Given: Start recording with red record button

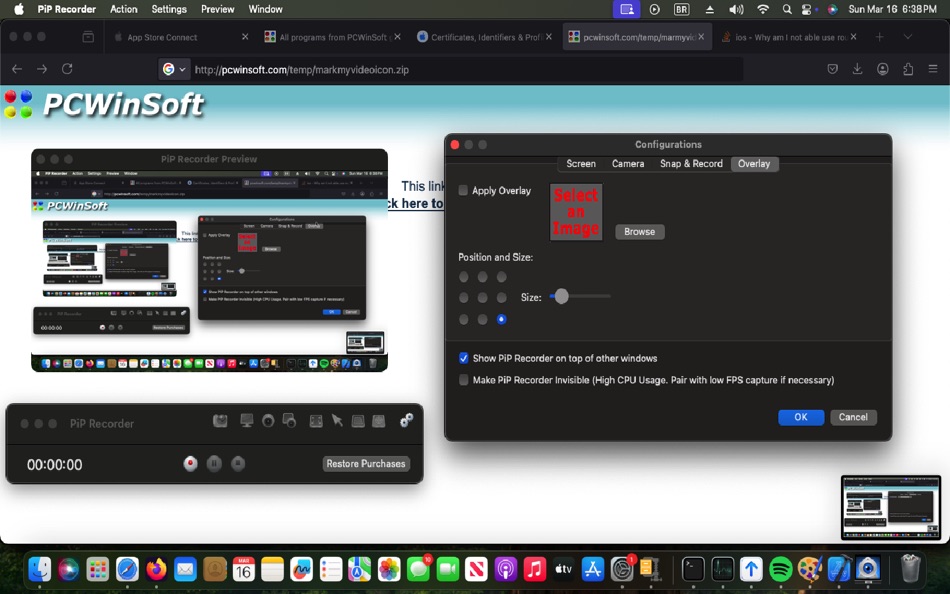Looking at the screenshot, I should pyautogui.click(x=190, y=464).
